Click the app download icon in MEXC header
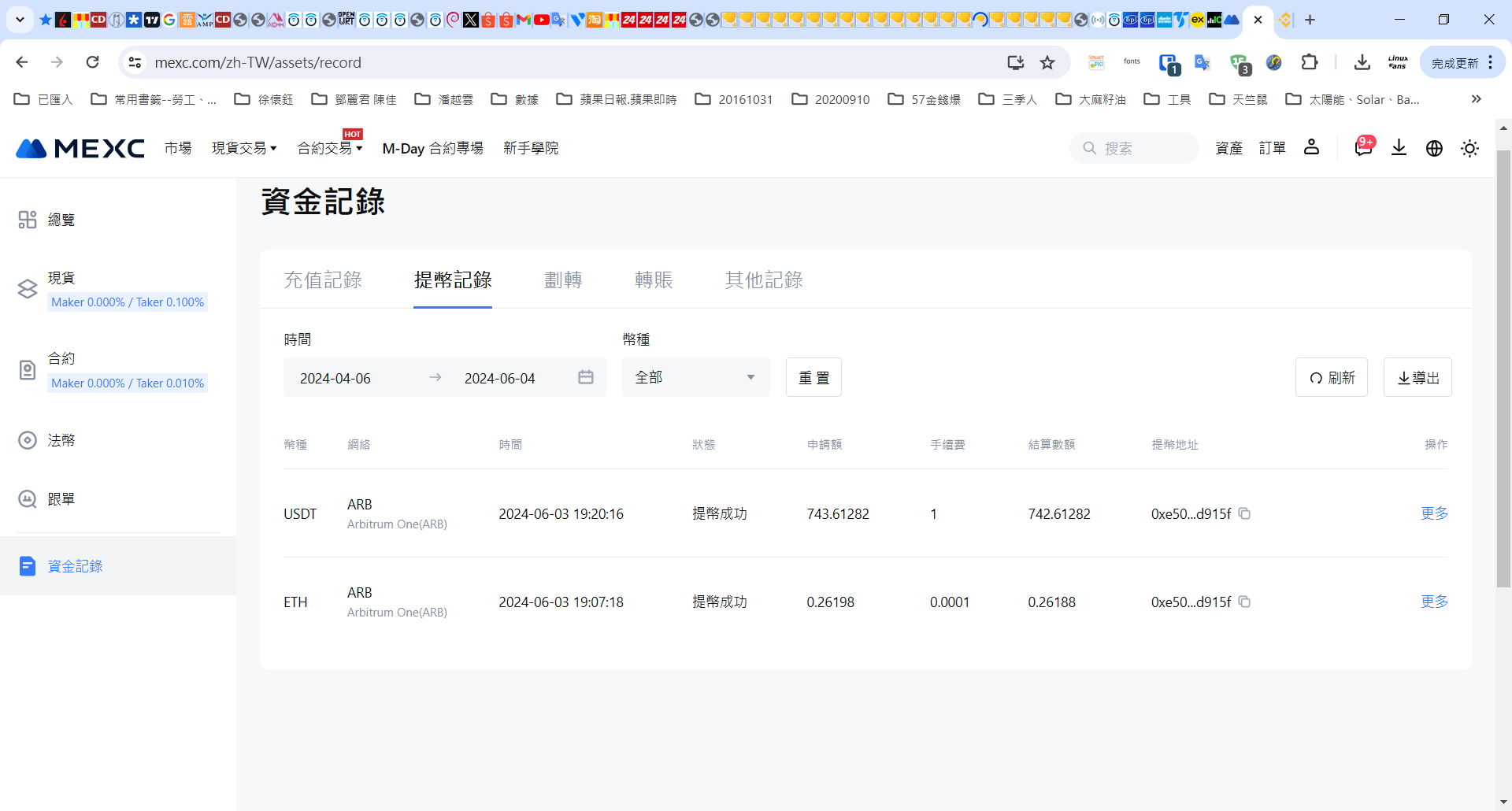The height and width of the screenshot is (811, 1512). click(x=1399, y=147)
